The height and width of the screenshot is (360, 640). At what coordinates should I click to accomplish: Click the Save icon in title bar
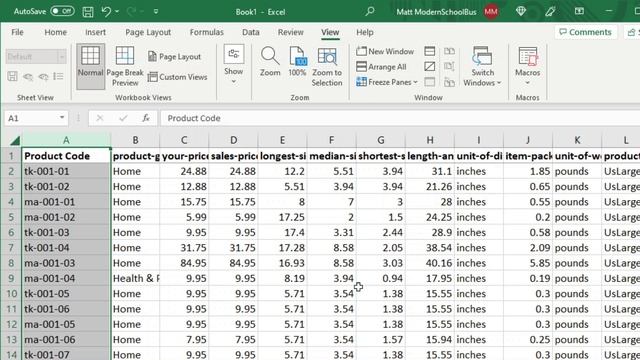coord(88,12)
